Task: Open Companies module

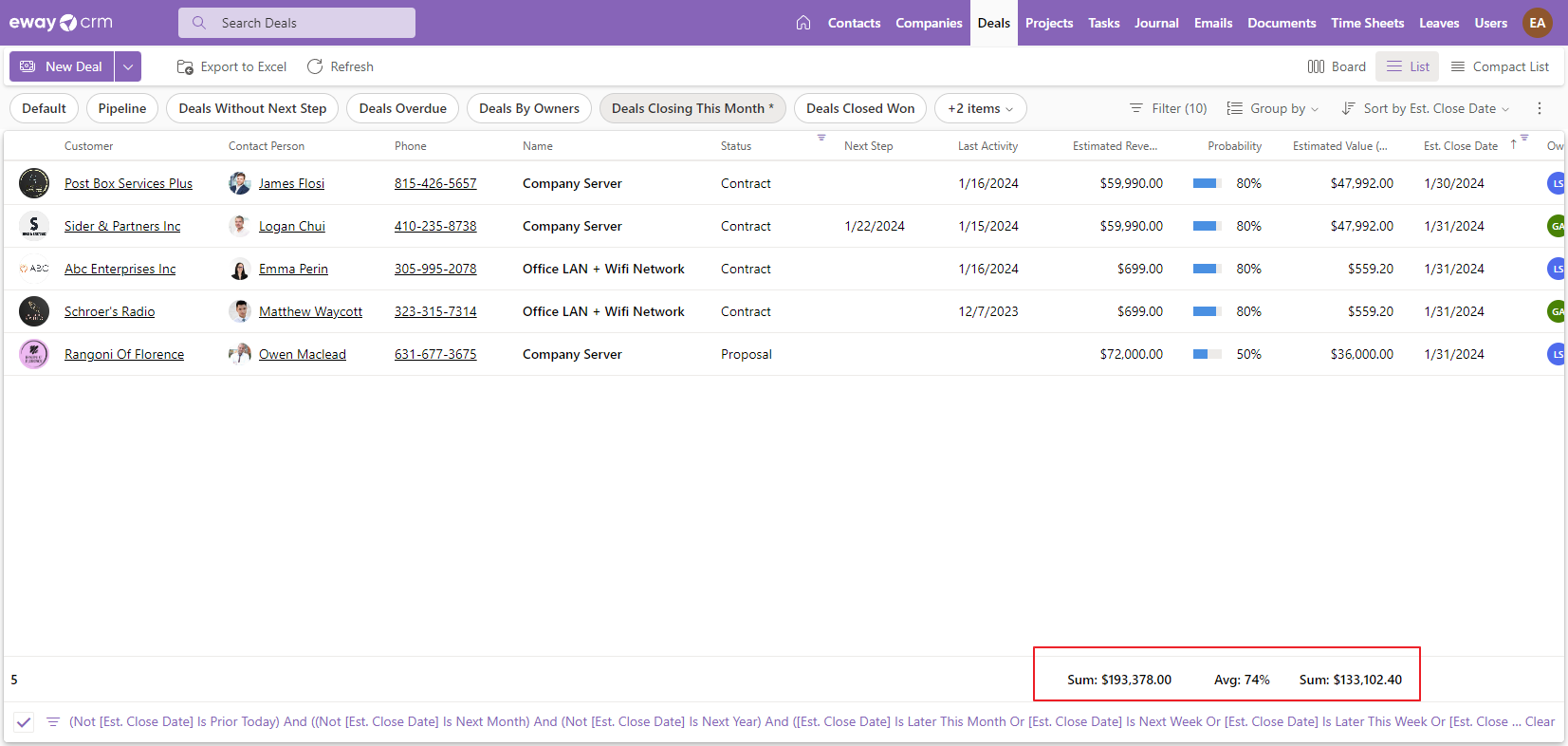Action: coord(929,23)
